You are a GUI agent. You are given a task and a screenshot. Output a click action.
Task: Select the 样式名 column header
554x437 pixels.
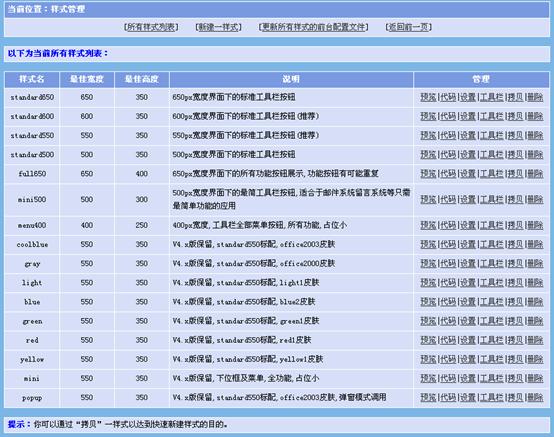pyautogui.click(x=32, y=79)
